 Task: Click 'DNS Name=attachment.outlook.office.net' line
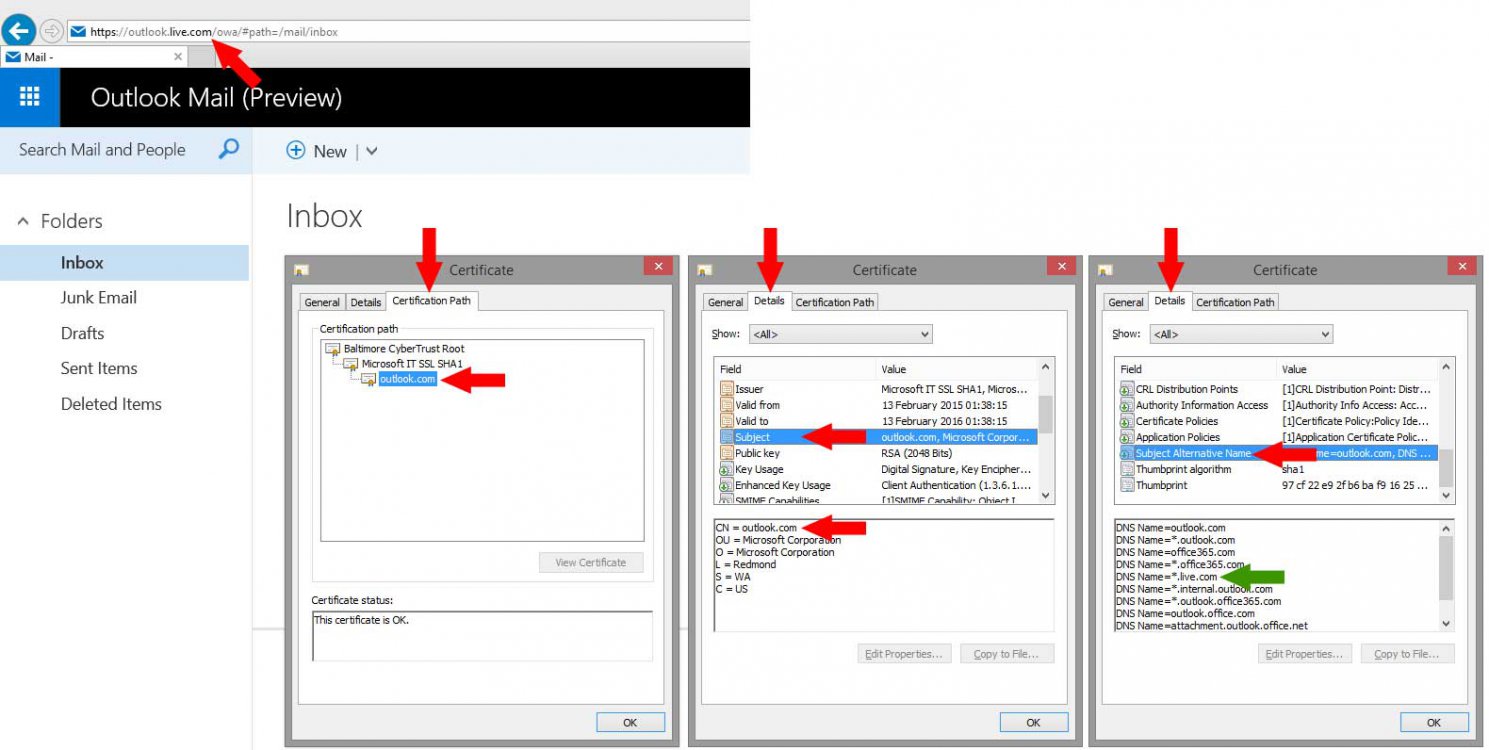[1212, 626]
